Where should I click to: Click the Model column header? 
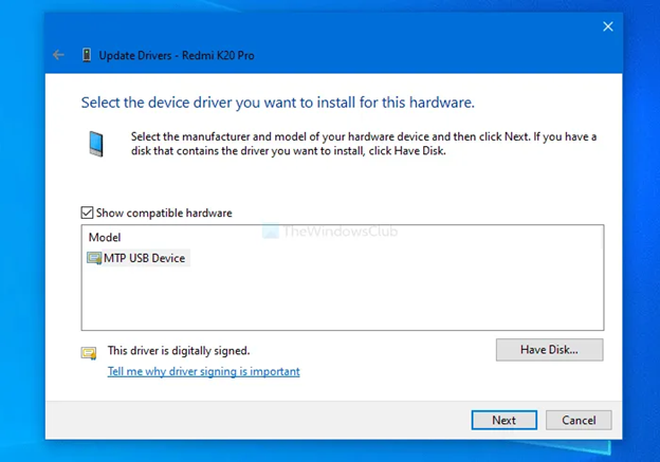pyautogui.click(x=104, y=238)
